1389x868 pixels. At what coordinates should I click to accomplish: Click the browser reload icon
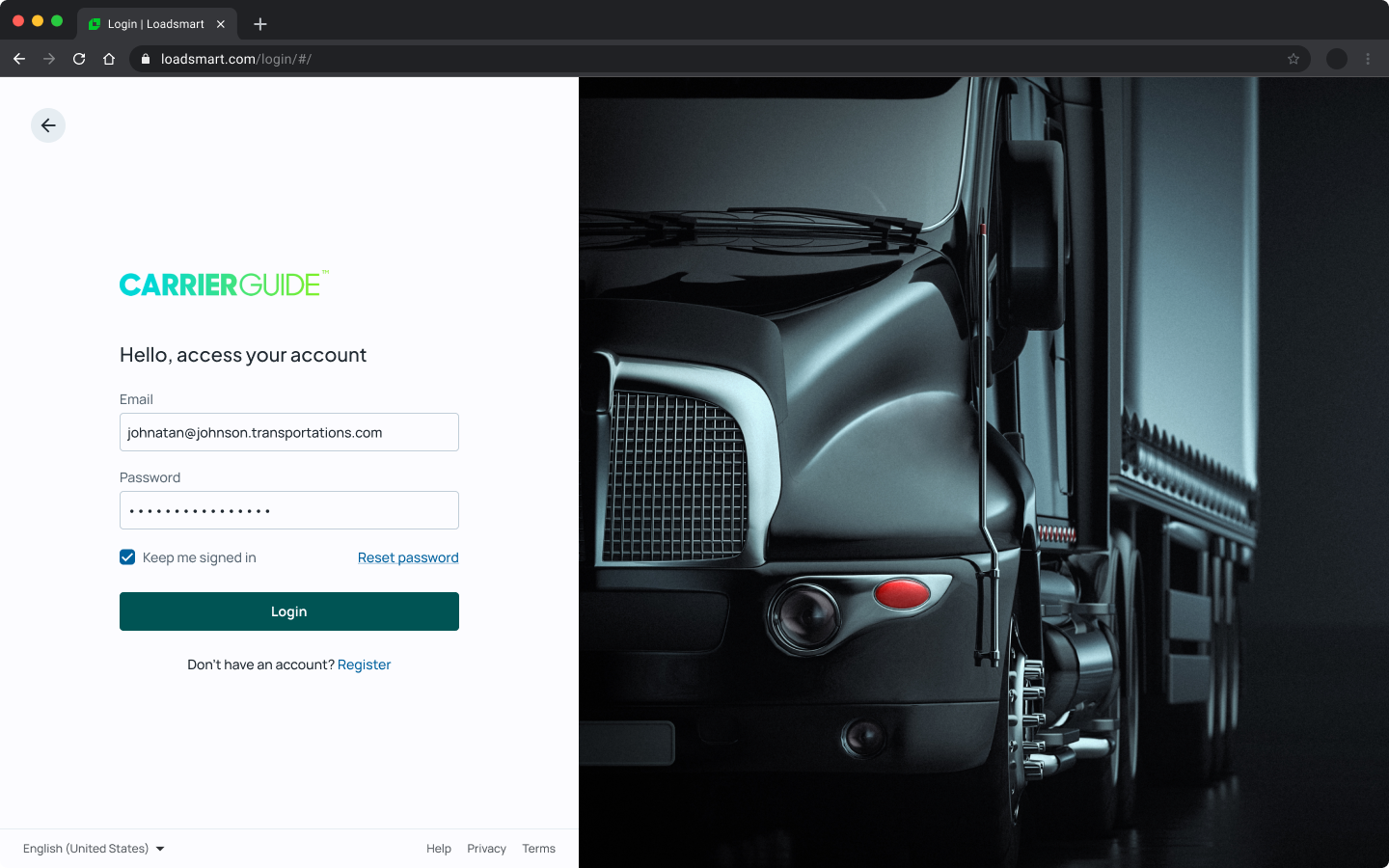click(x=79, y=59)
